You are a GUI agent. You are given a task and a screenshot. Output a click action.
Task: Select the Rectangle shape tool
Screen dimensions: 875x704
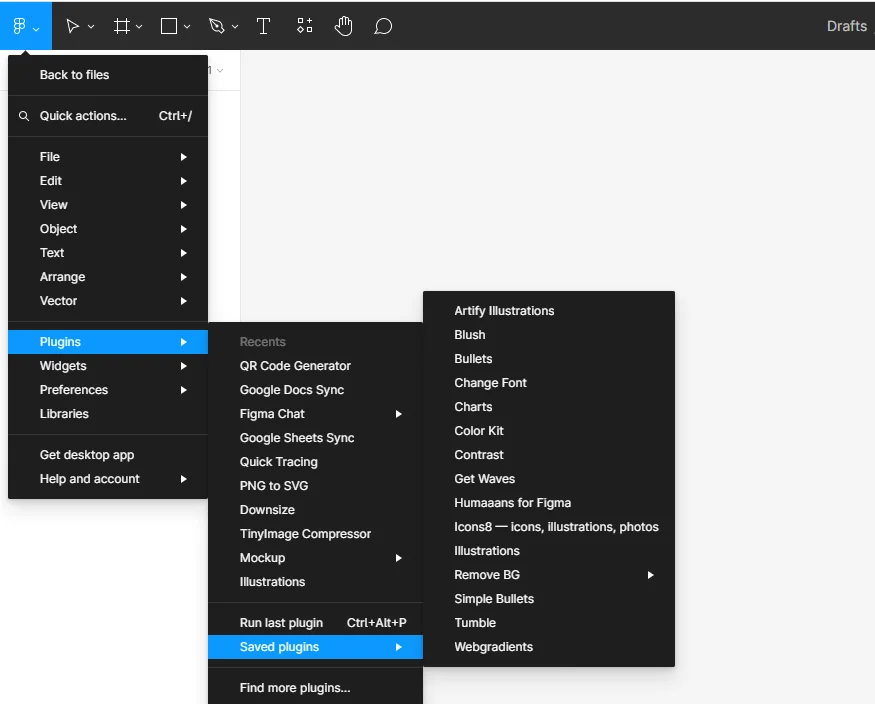[x=169, y=27]
